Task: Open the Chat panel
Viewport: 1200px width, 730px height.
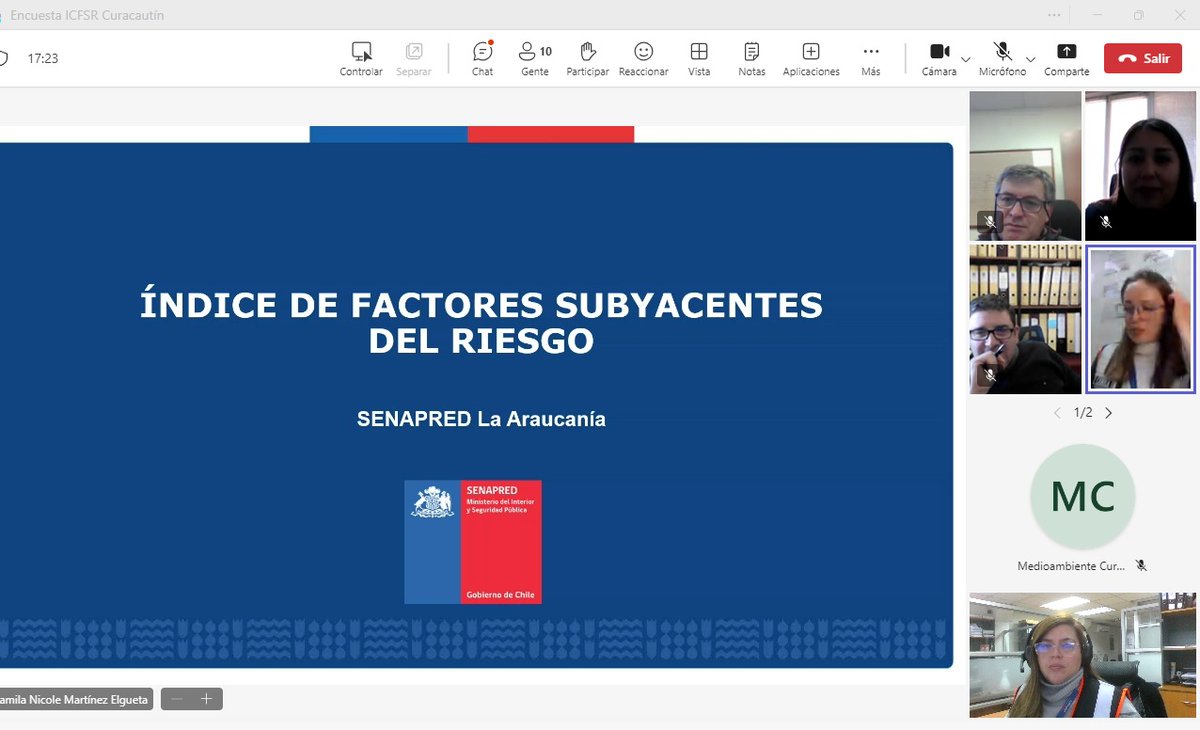Action: [482, 59]
